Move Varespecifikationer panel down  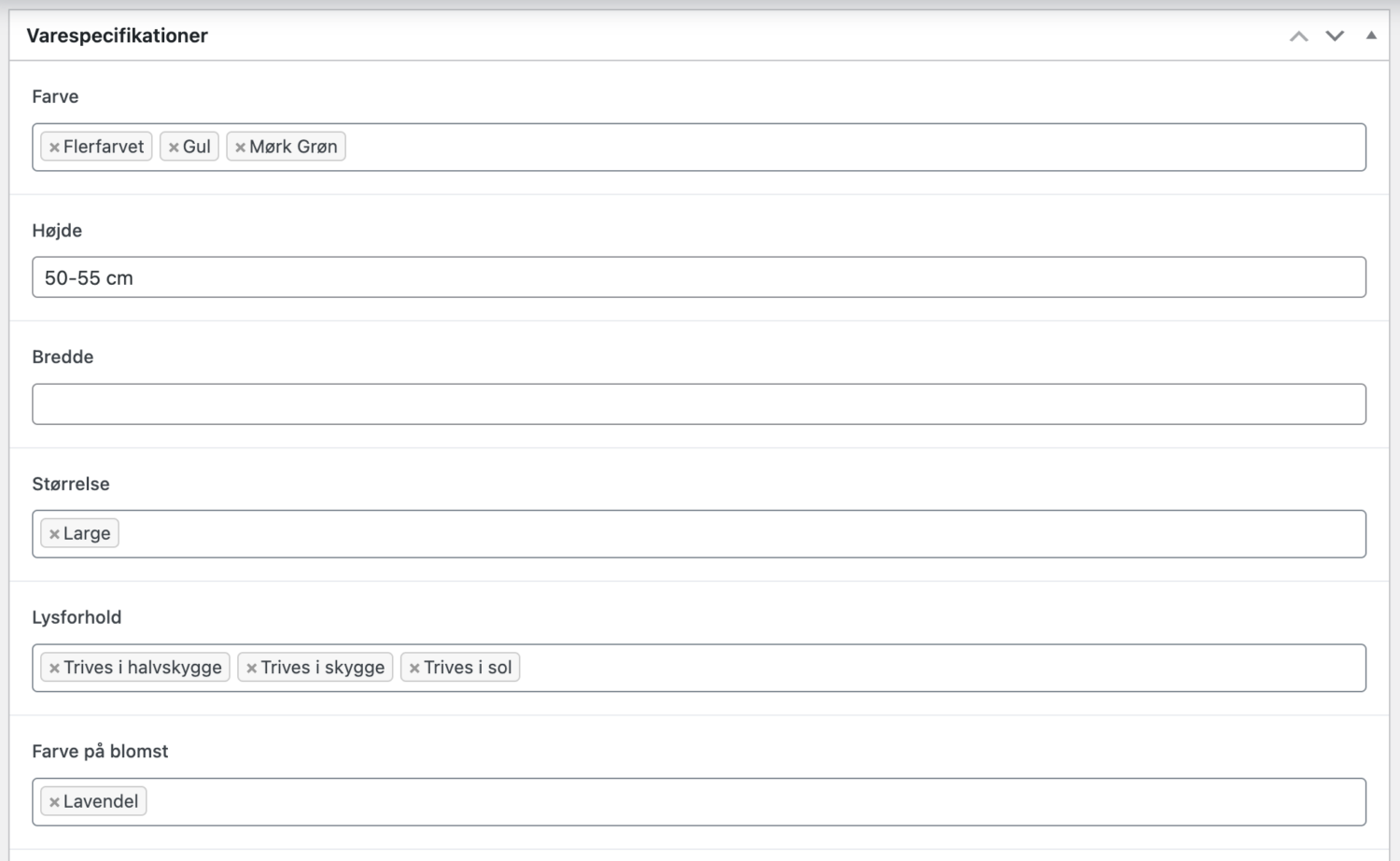pos(1335,36)
